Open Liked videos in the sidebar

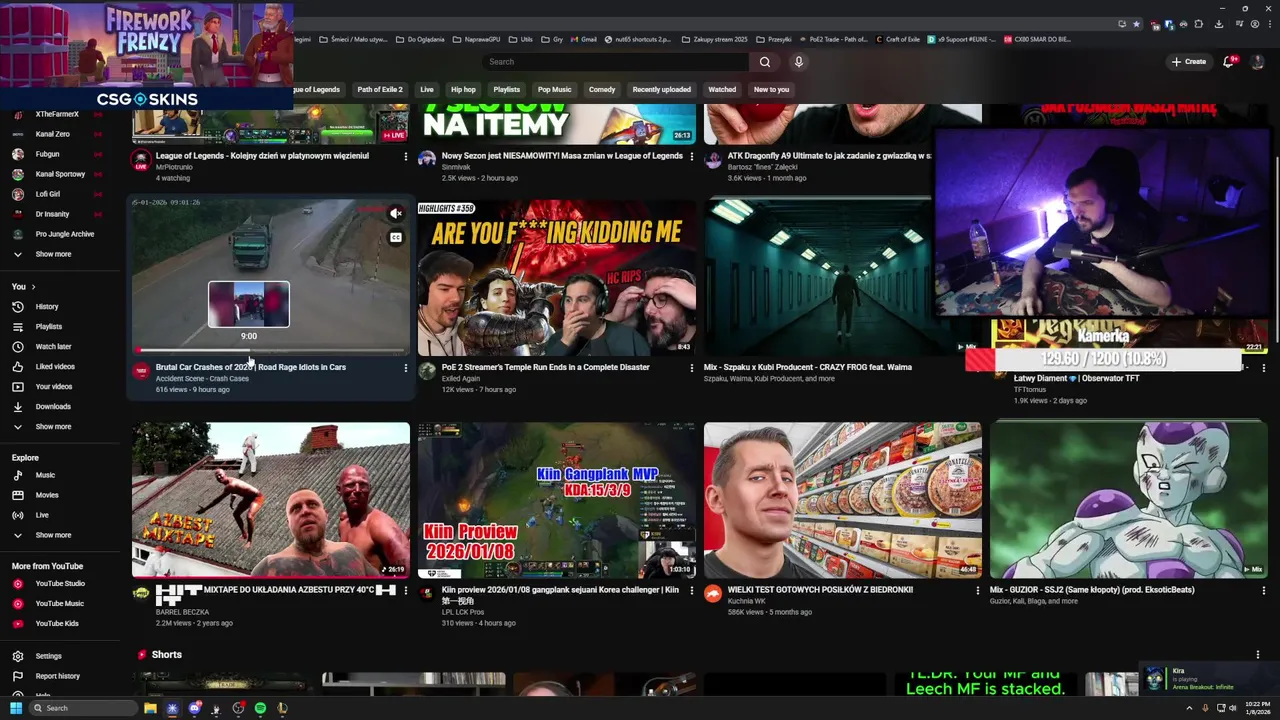click(55, 367)
